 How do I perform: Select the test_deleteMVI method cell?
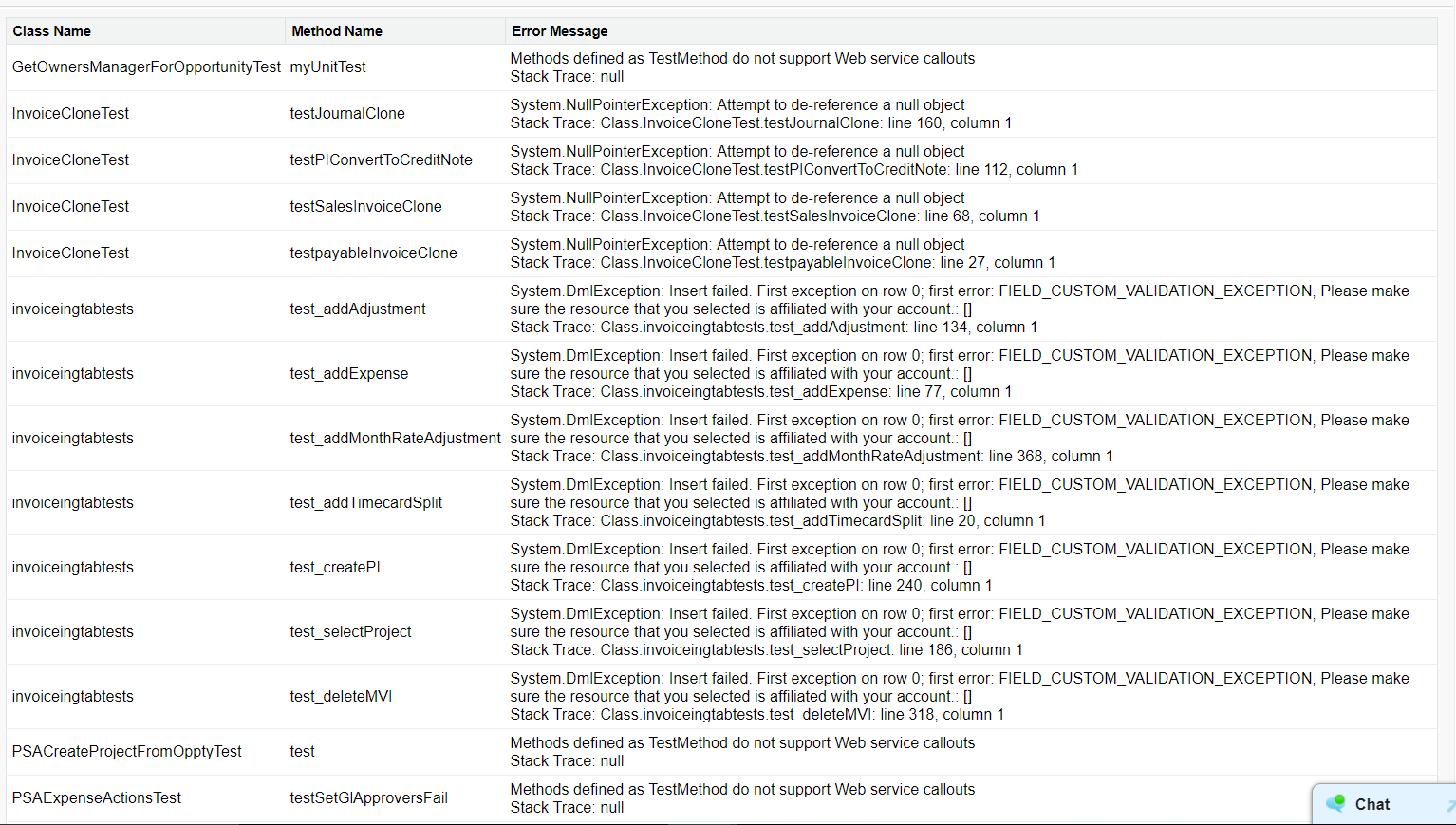click(341, 696)
